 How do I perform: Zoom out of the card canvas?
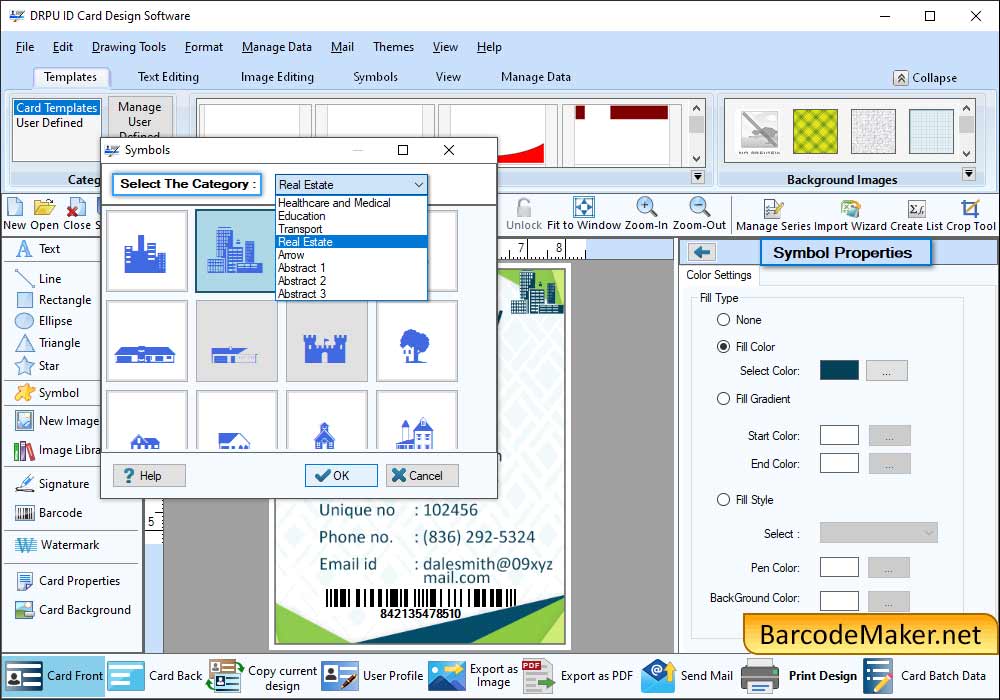pos(699,214)
